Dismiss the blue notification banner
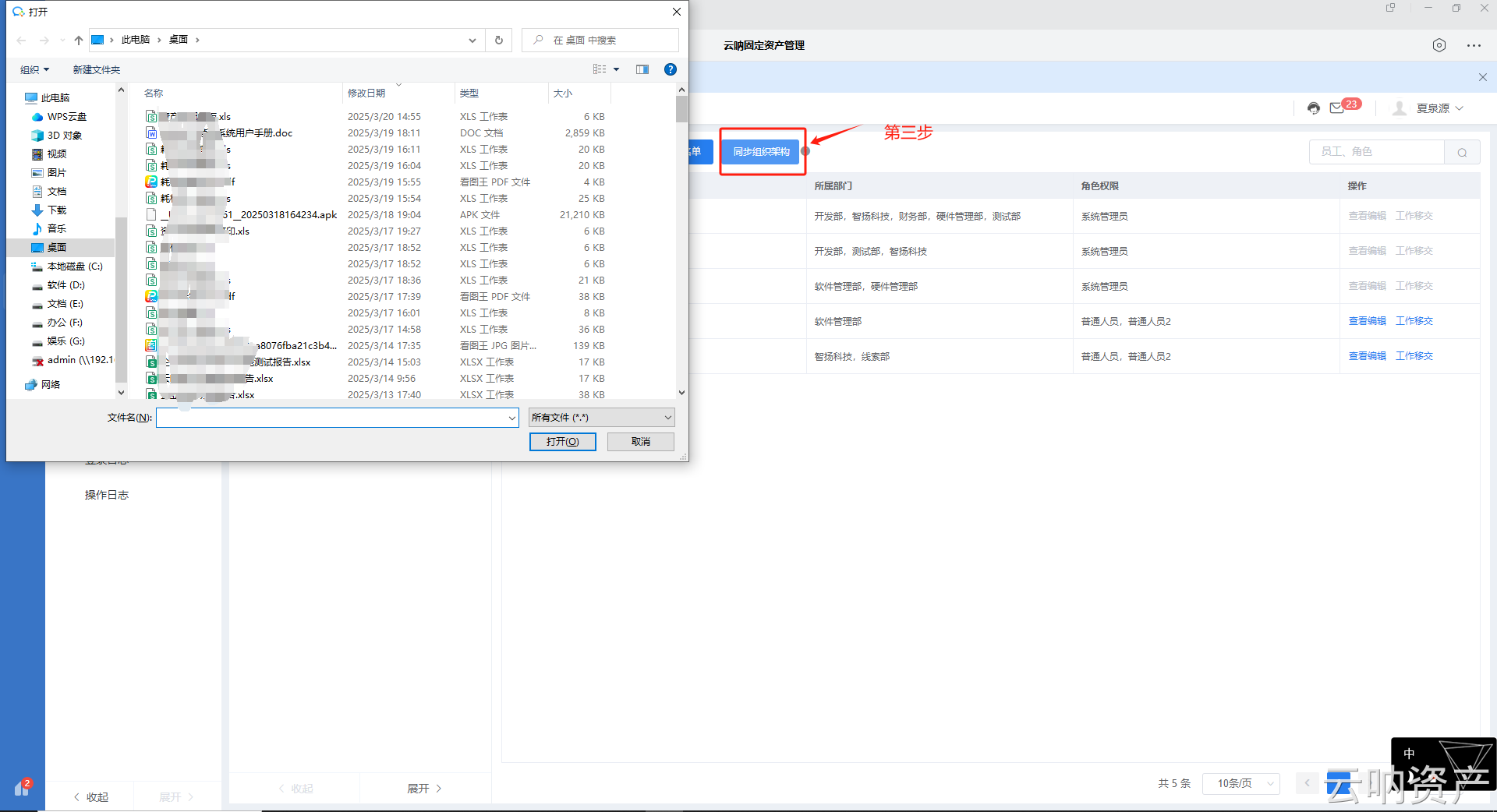 1483,77
